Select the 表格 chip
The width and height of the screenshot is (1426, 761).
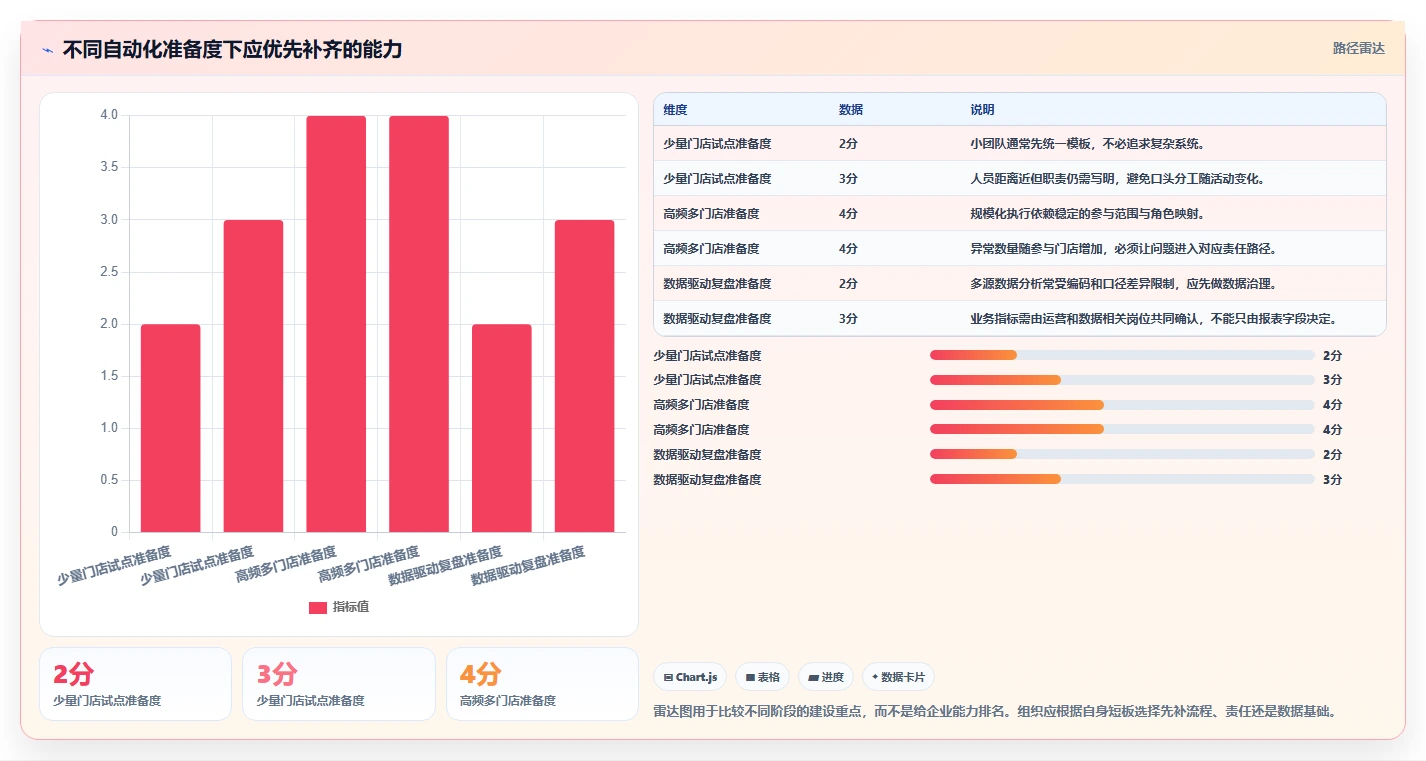(762, 677)
